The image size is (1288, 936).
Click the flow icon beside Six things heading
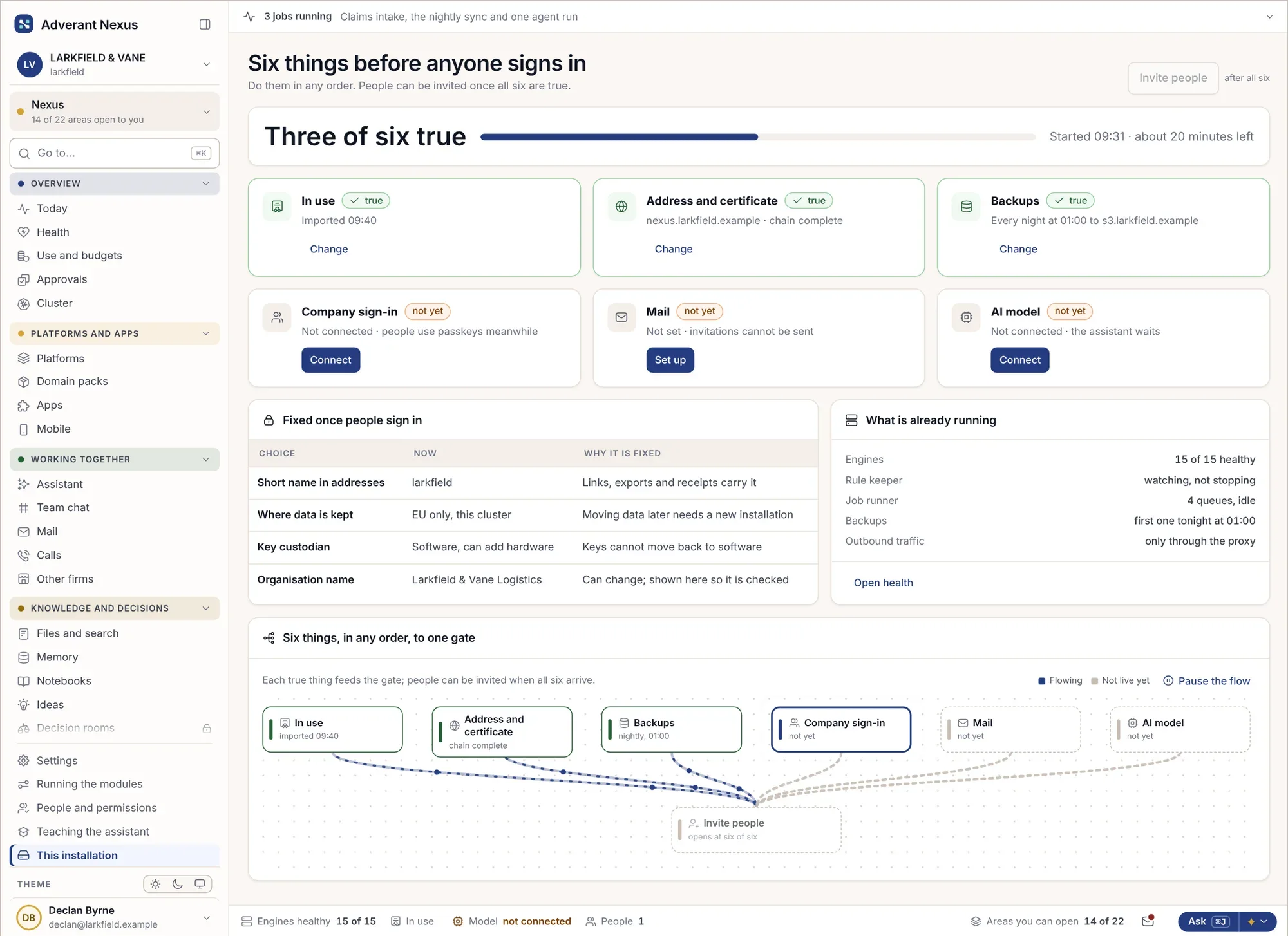click(269, 638)
